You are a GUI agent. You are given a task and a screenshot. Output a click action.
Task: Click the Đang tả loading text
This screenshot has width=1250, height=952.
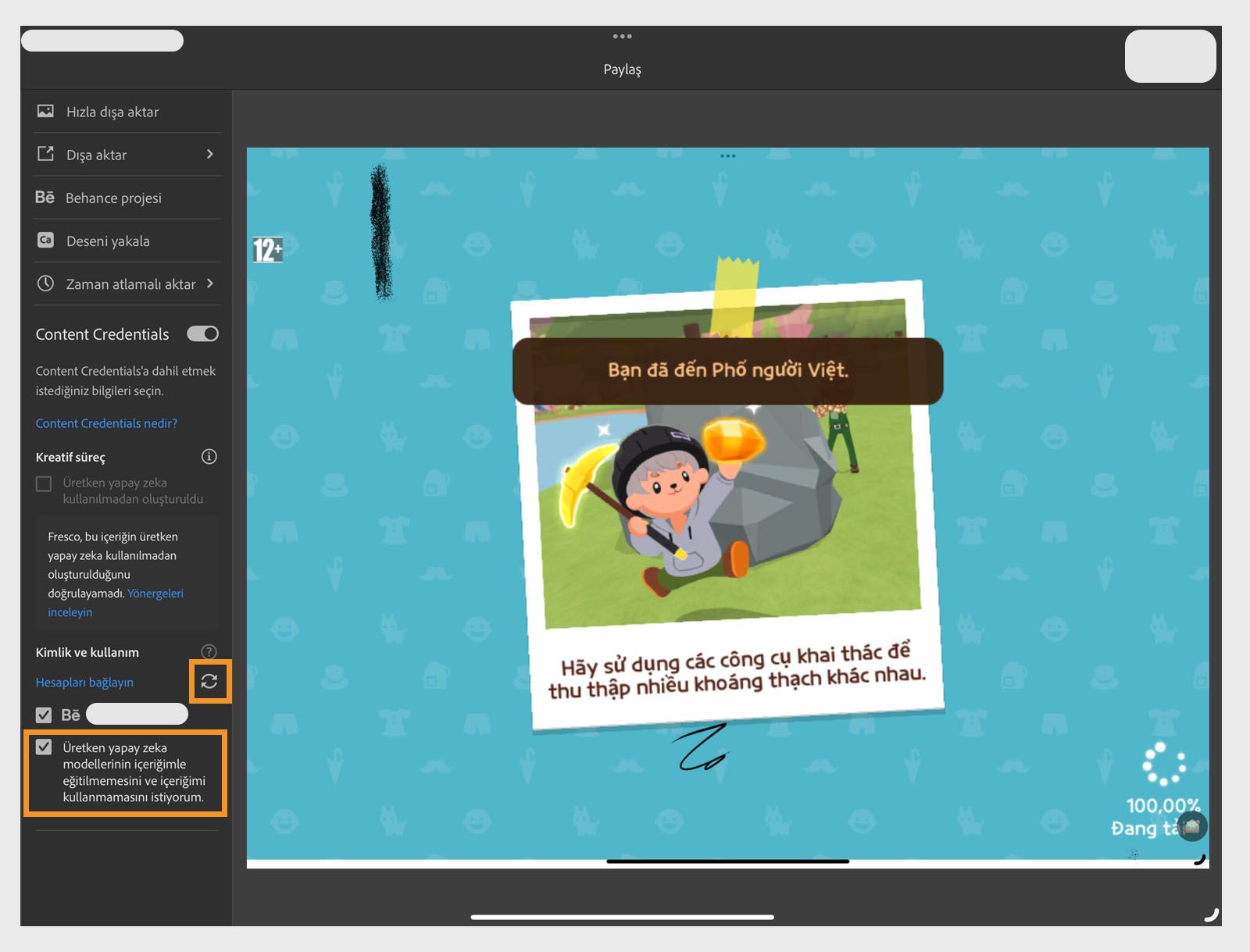(x=1144, y=827)
